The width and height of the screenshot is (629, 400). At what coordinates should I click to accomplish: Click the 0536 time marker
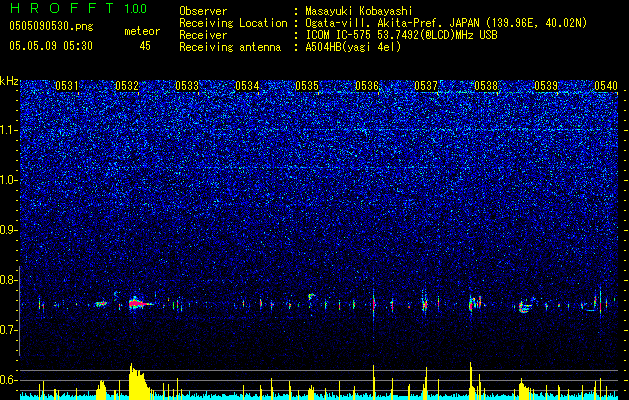click(x=367, y=86)
